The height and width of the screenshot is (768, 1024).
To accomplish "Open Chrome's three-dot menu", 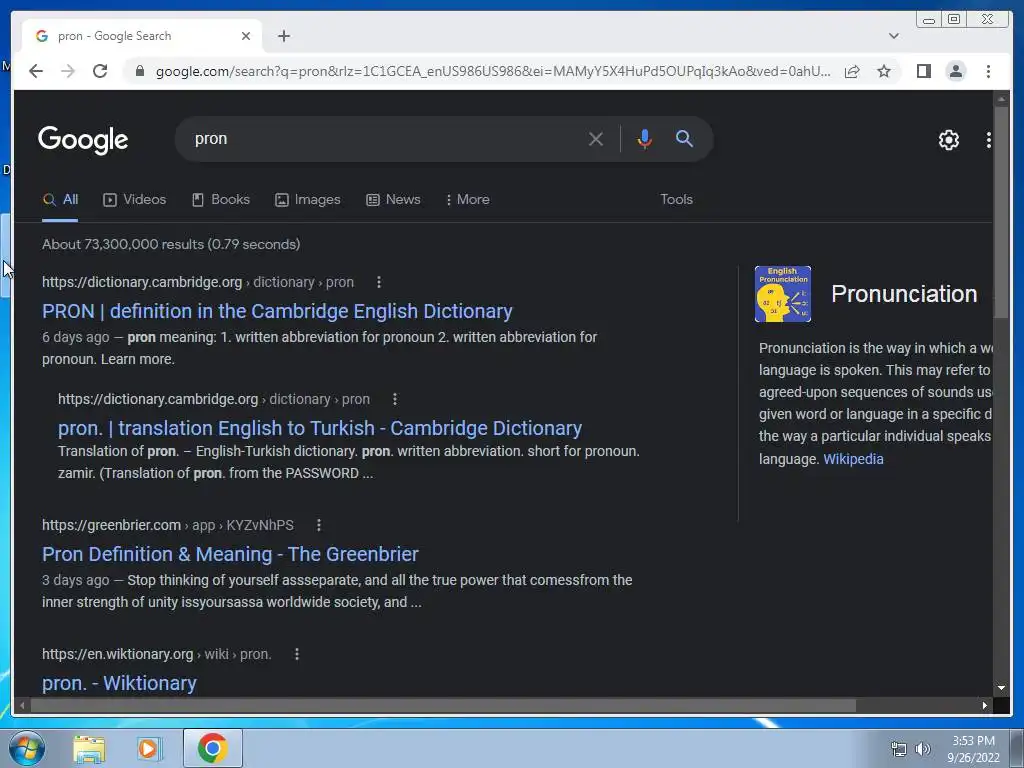I will click(988, 71).
